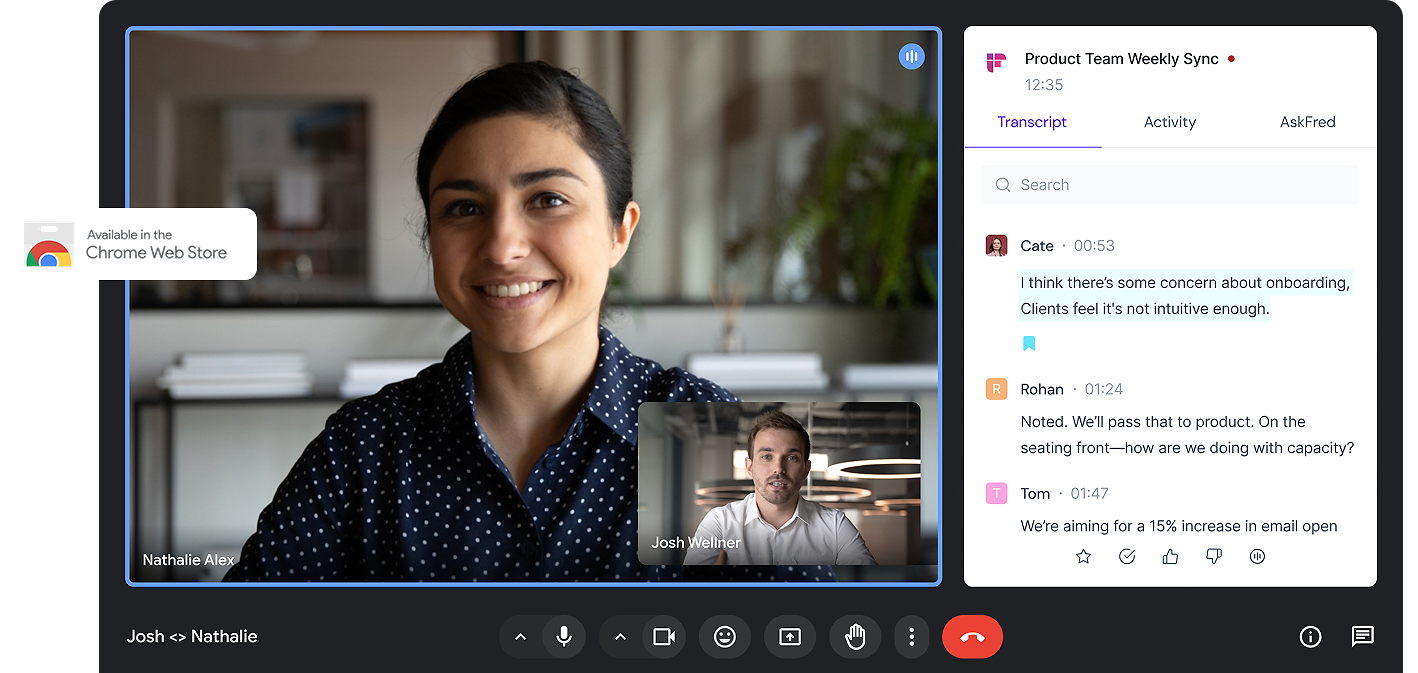Click Cate's avatar in transcript
This screenshot has width=1418, height=673.
[x=996, y=246]
